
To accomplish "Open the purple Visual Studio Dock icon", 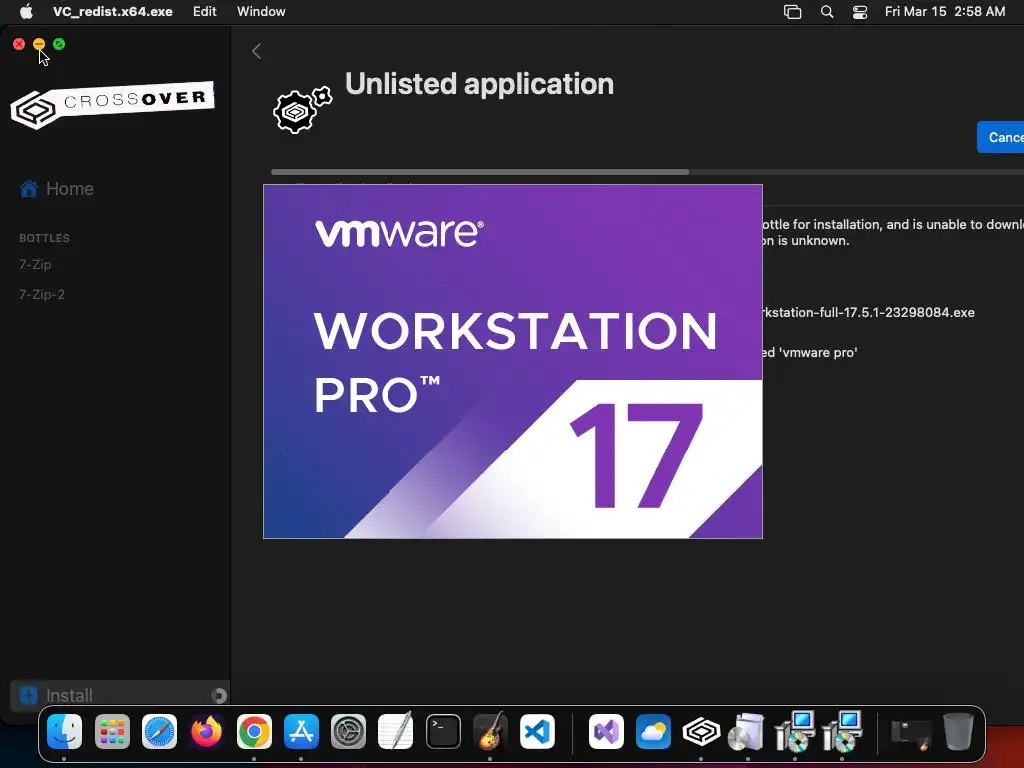I will (606, 731).
